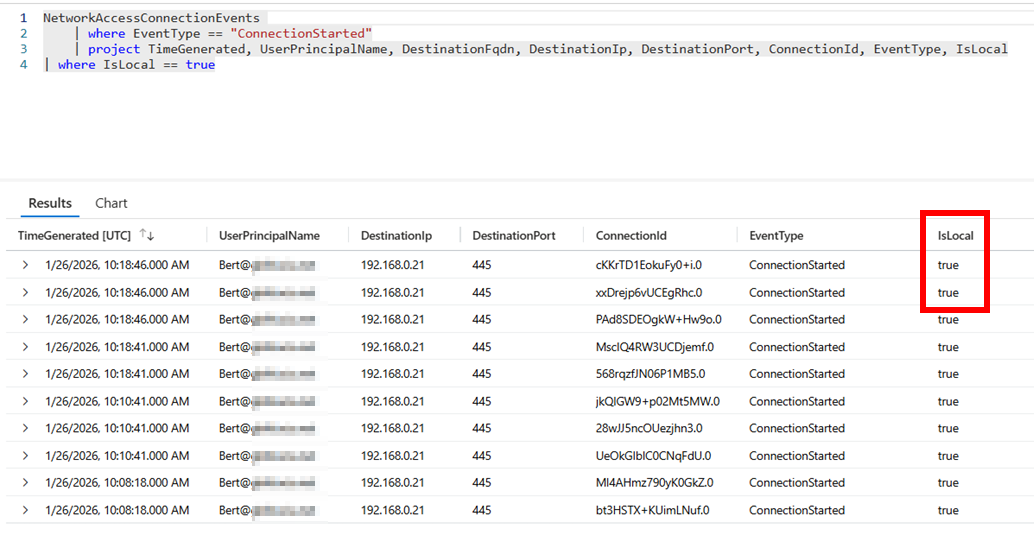Screen dimensions: 1034x542
Task: Expand row with ConnectionId MsclQ4RW3UCDjemf.0
Action: [x=25, y=347]
